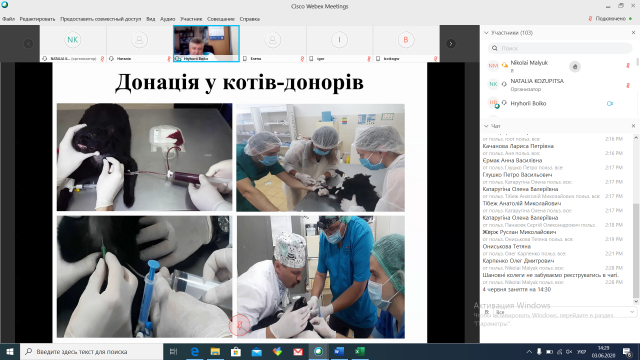Image resolution: width=640 pixels, height=360 pixels.
Task: Click the Webex Meetings icon in the taskbar
Action: [x=318, y=351]
